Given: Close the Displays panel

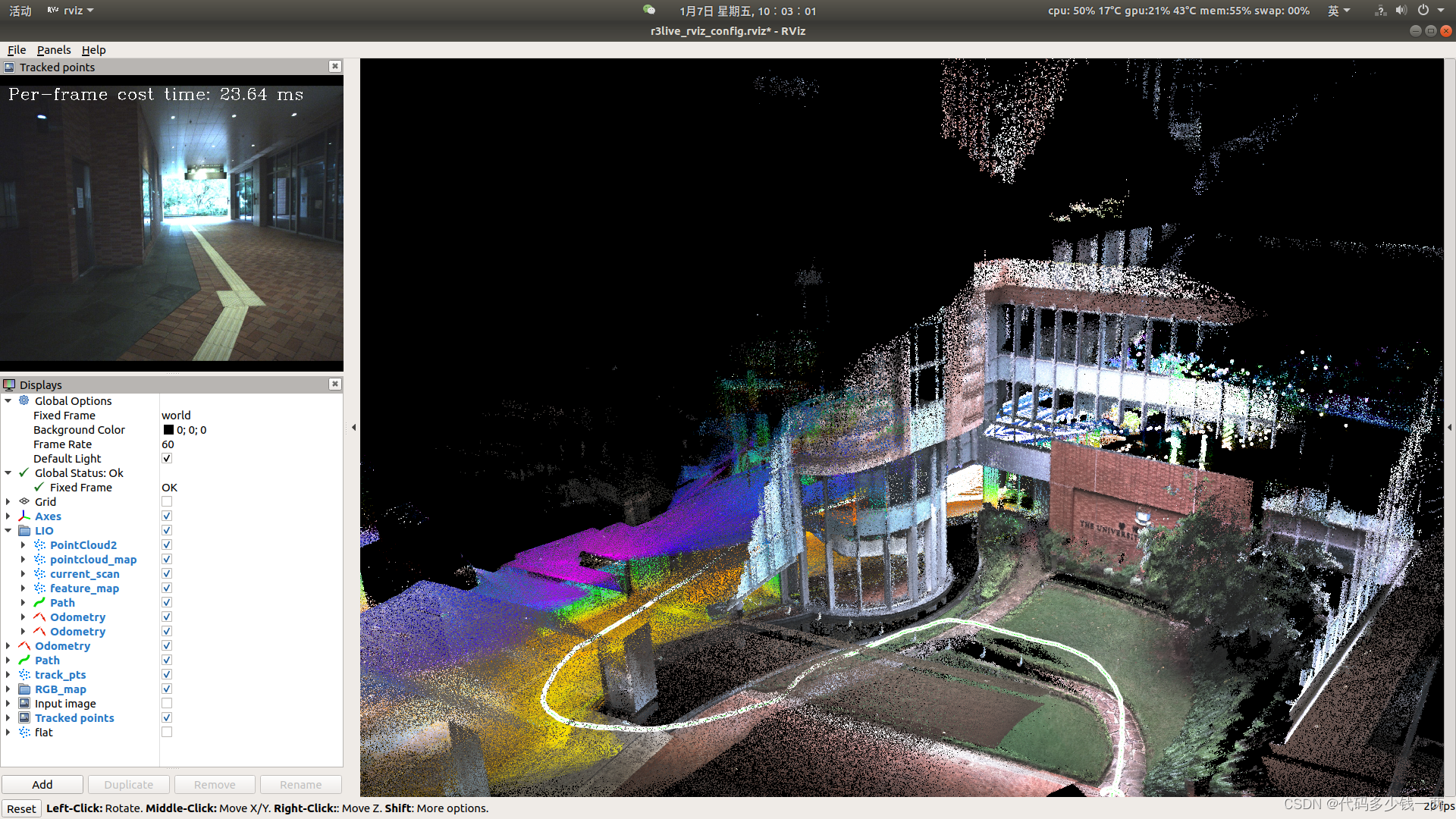Looking at the screenshot, I should (x=334, y=384).
